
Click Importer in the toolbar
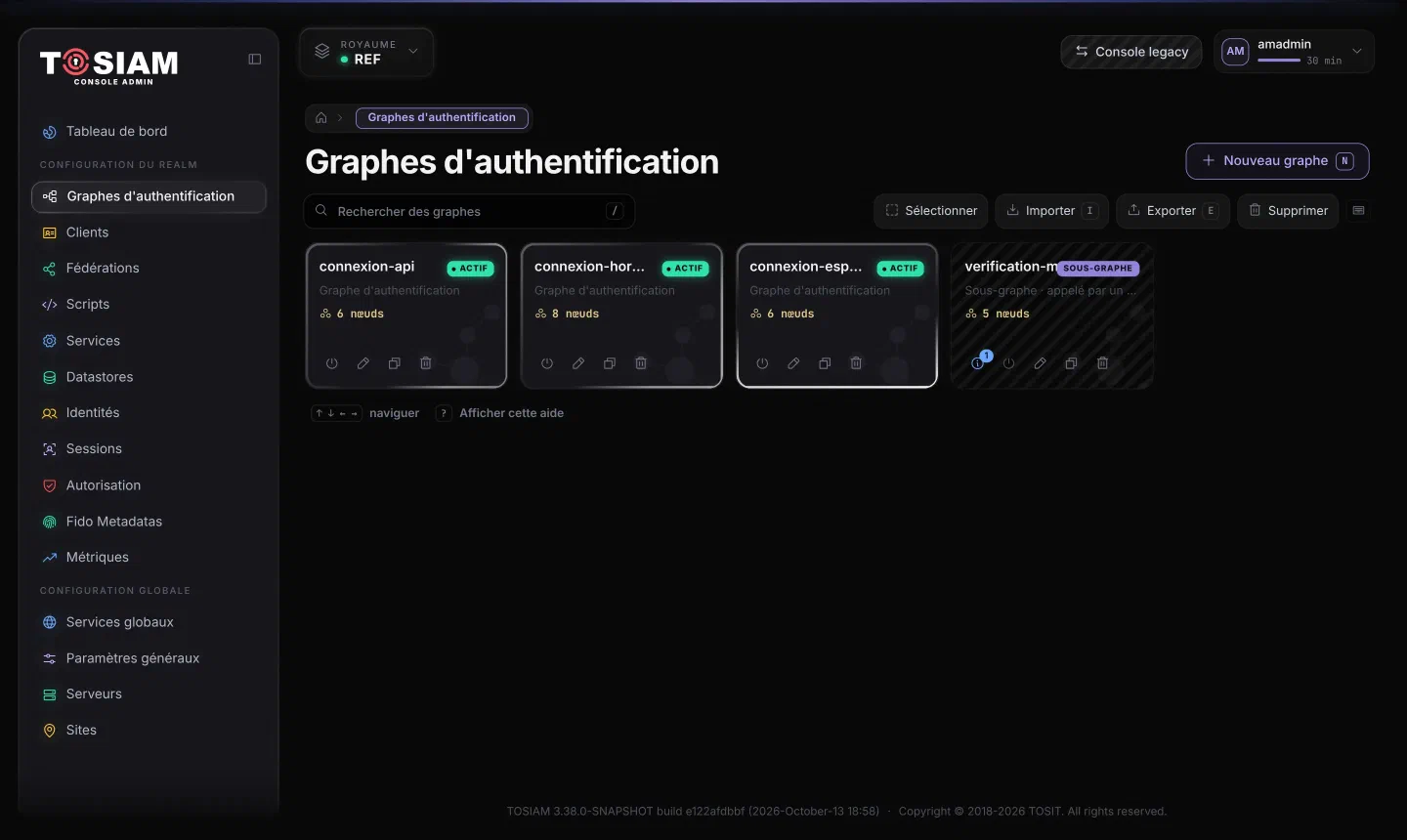click(1051, 211)
